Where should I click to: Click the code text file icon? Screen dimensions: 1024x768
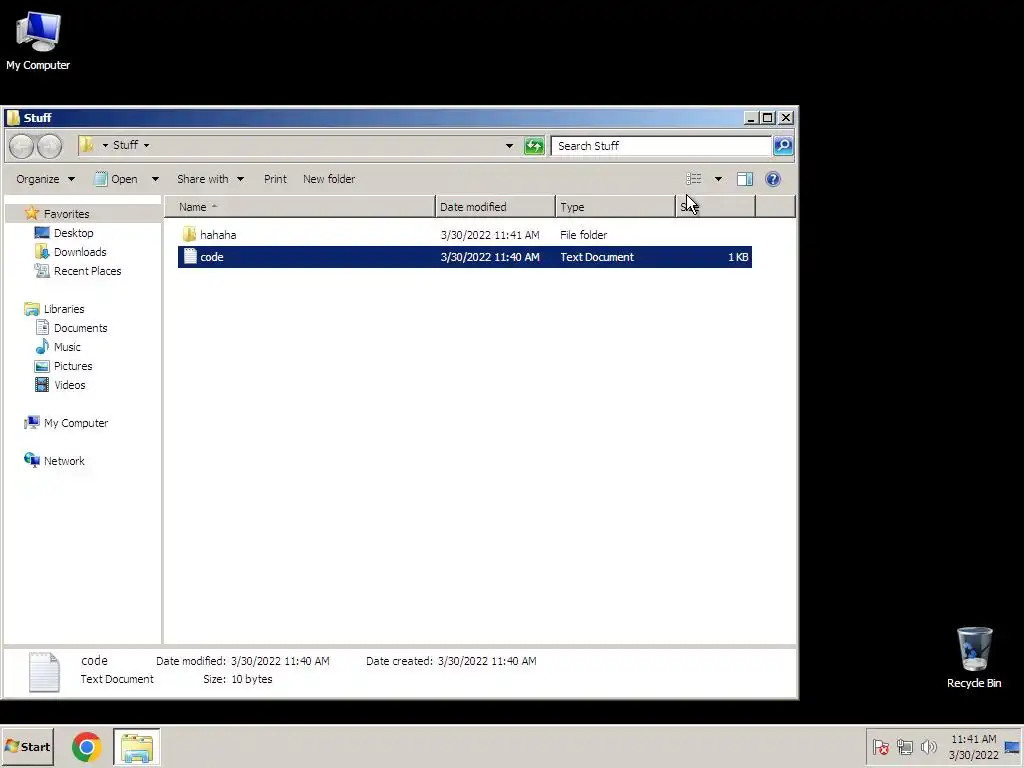pos(190,257)
